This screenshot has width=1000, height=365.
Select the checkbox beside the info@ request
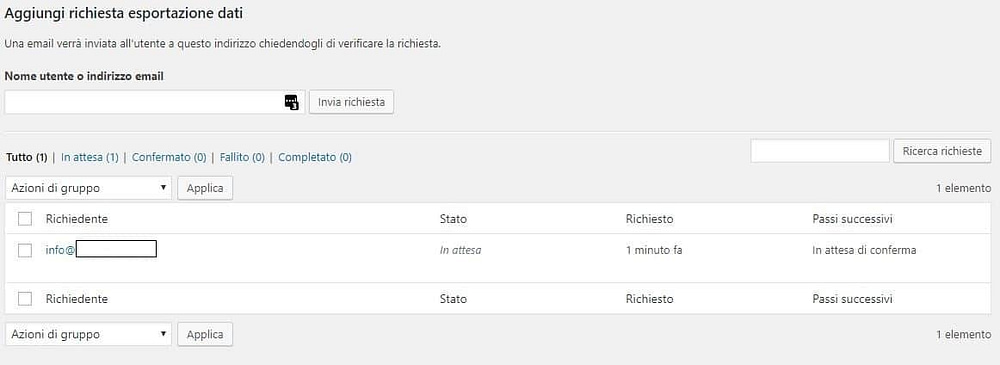click(x=25, y=250)
